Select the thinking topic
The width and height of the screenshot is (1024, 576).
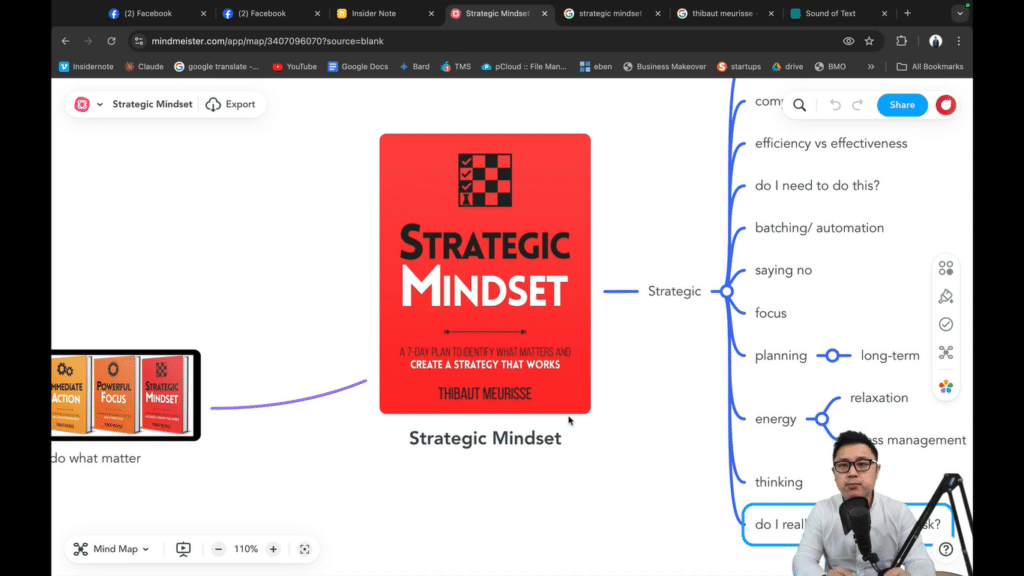[x=778, y=483]
